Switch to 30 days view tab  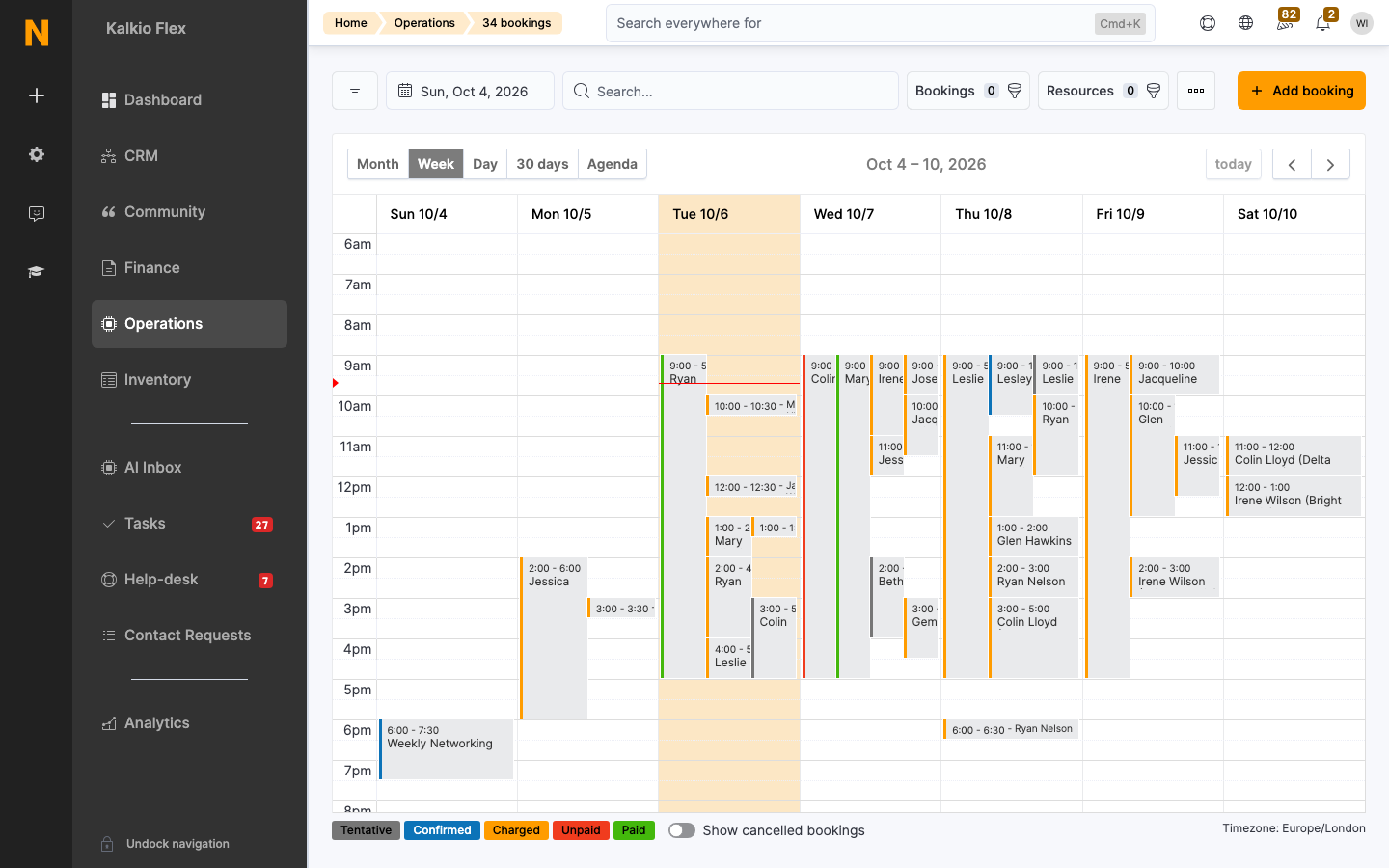[542, 164]
